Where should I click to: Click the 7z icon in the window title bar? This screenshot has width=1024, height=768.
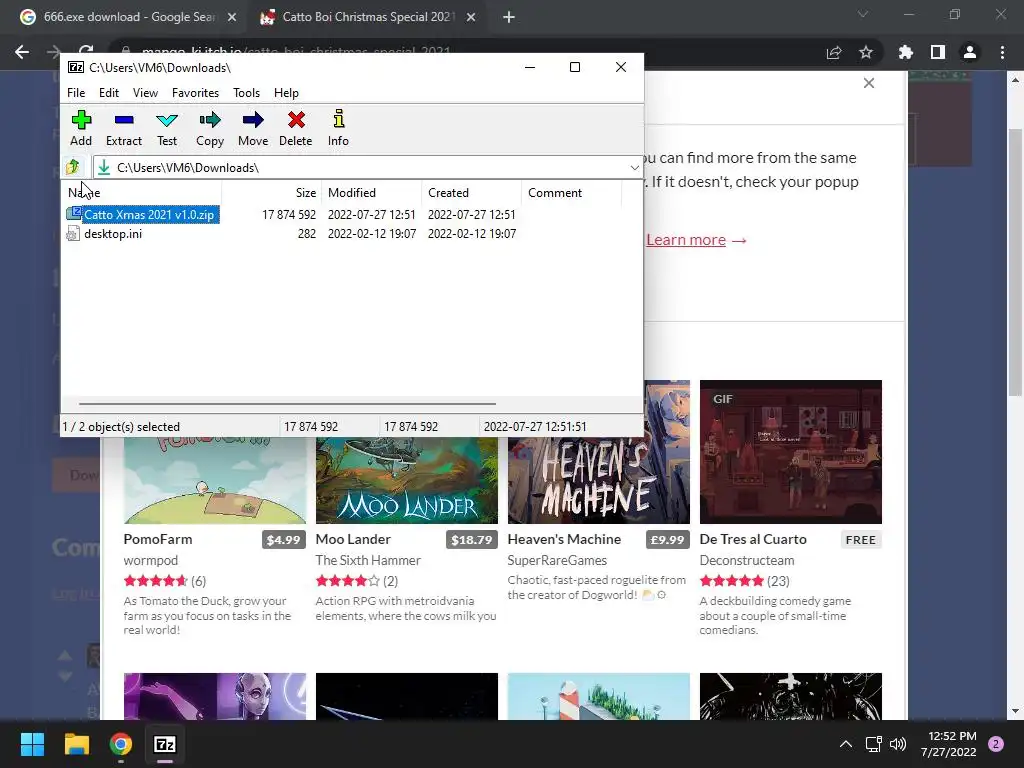pos(76,67)
